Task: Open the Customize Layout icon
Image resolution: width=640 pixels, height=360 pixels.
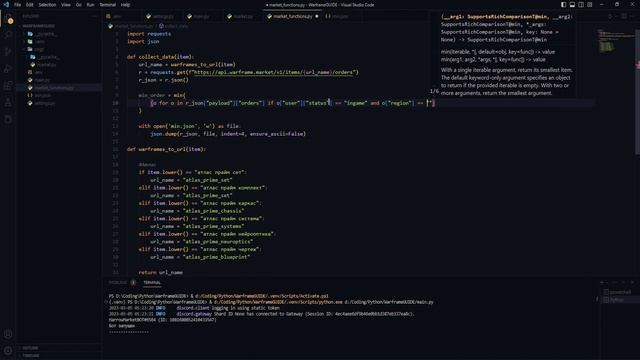Action: [590, 4]
